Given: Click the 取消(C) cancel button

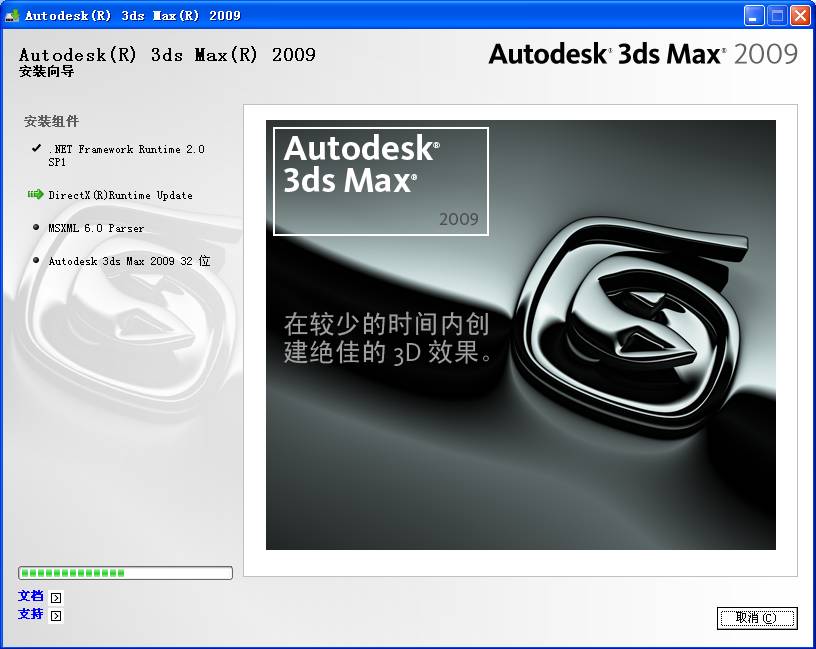Looking at the screenshot, I should (757, 618).
